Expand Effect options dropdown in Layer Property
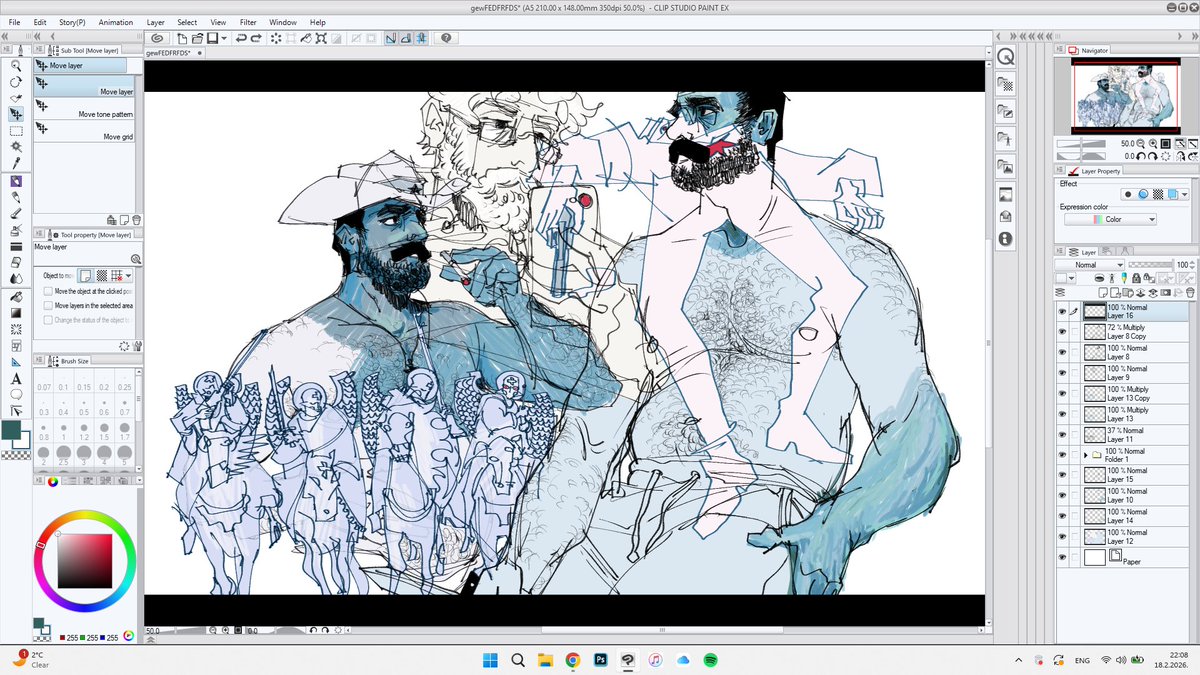Screen dimensions: 1200x675 (1187, 195)
